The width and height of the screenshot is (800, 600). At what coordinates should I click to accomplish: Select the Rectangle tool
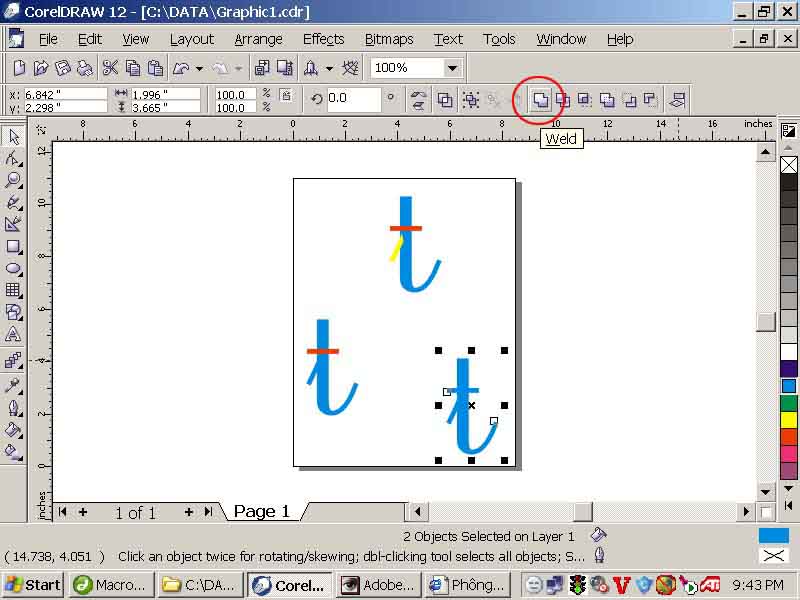point(13,246)
